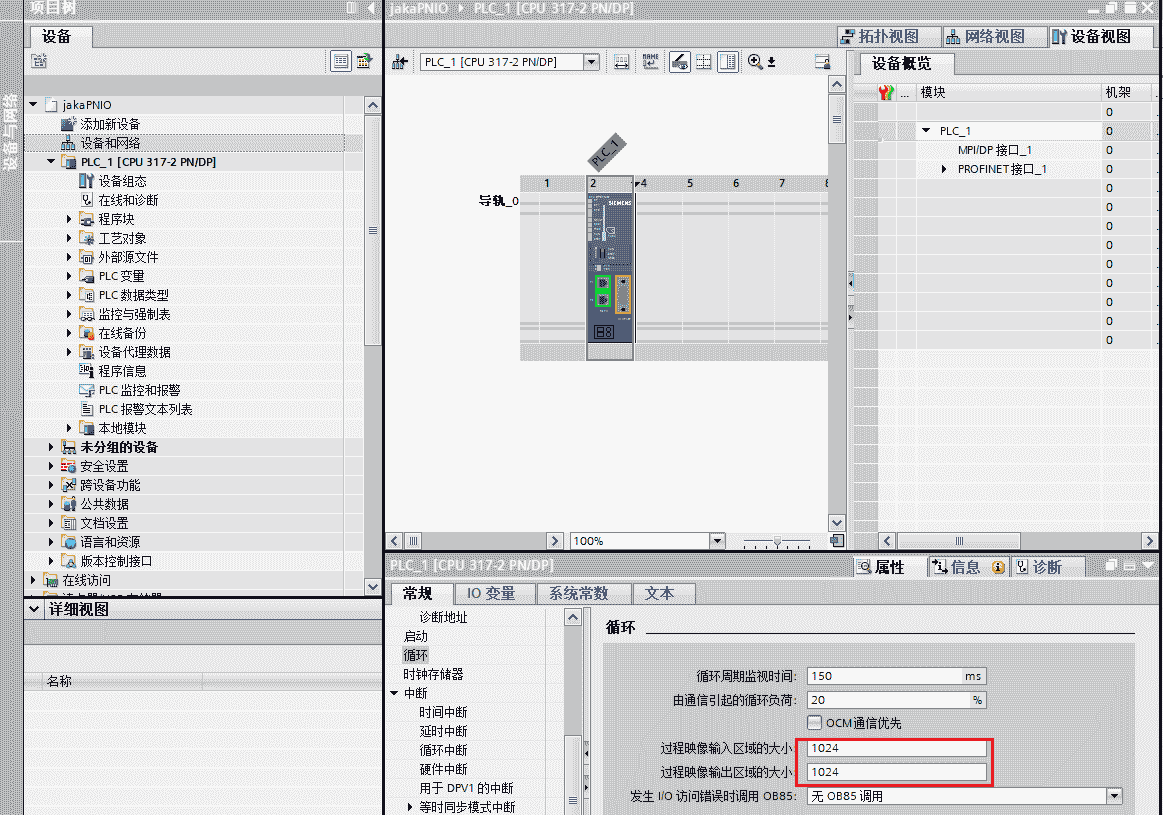Image resolution: width=1163 pixels, height=815 pixels.
Task: Open the PLC_1 device selector dropdown
Action: tap(590, 62)
